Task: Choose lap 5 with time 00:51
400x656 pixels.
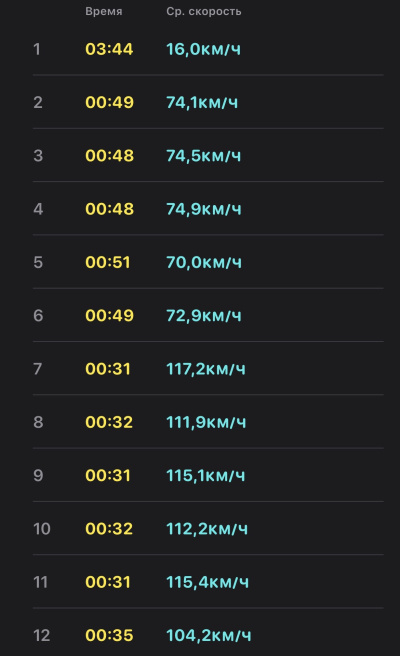Action: (208, 262)
